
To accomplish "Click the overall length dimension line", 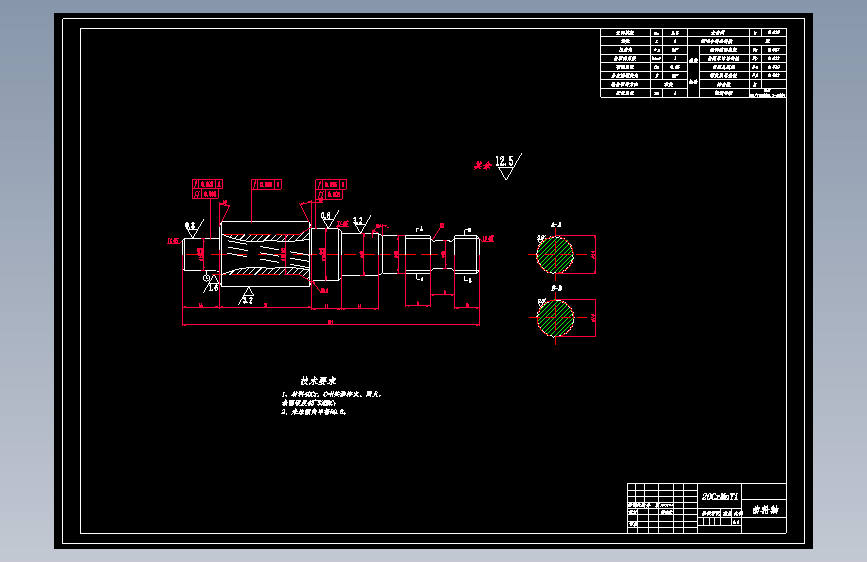I will [x=331, y=324].
